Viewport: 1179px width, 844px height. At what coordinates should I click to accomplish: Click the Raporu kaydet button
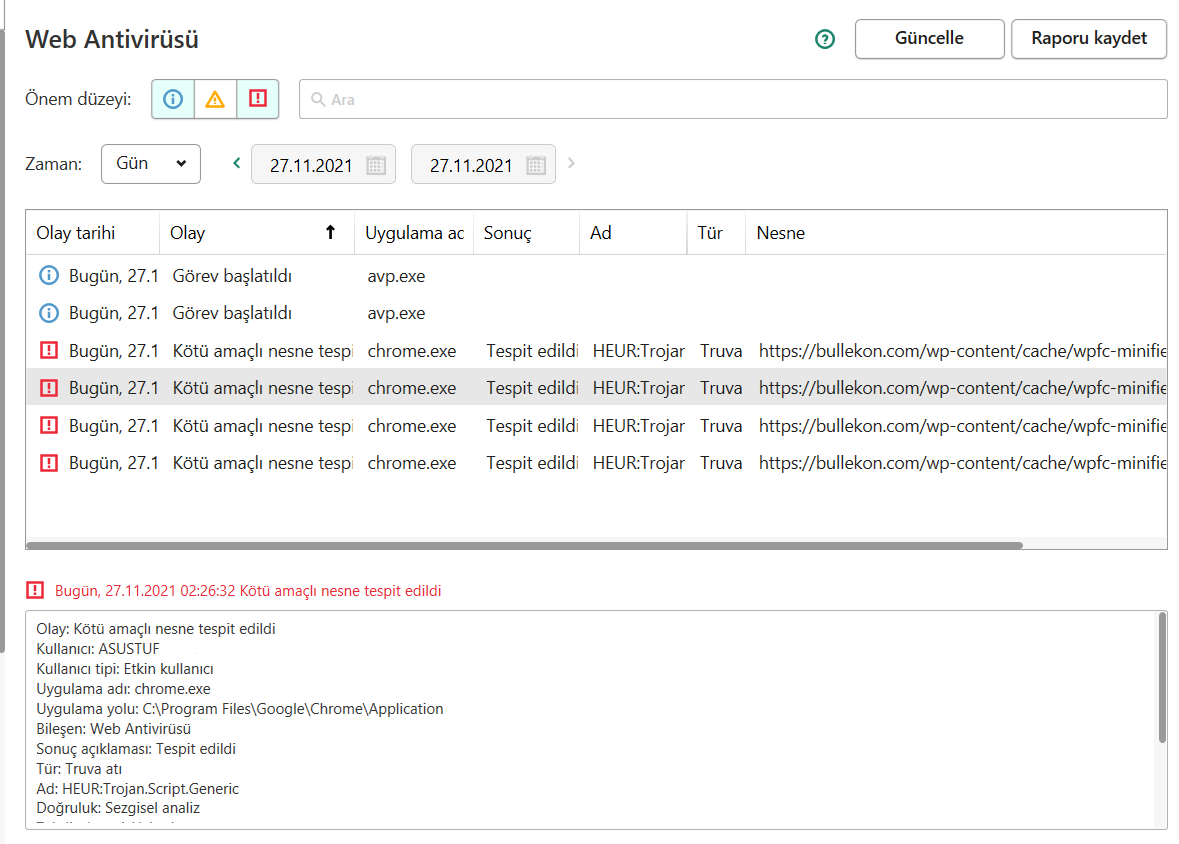click(1089, 39)
